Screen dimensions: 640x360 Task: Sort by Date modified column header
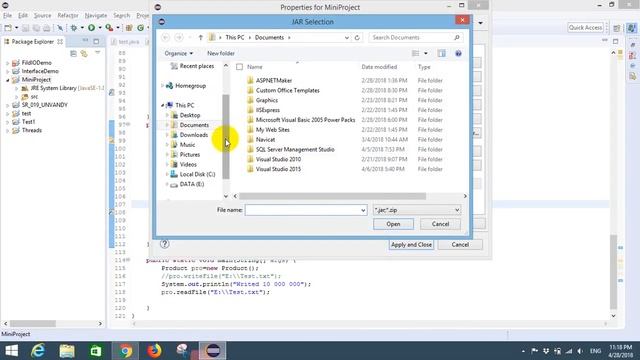pyautogui.click(x=379, y=67)
